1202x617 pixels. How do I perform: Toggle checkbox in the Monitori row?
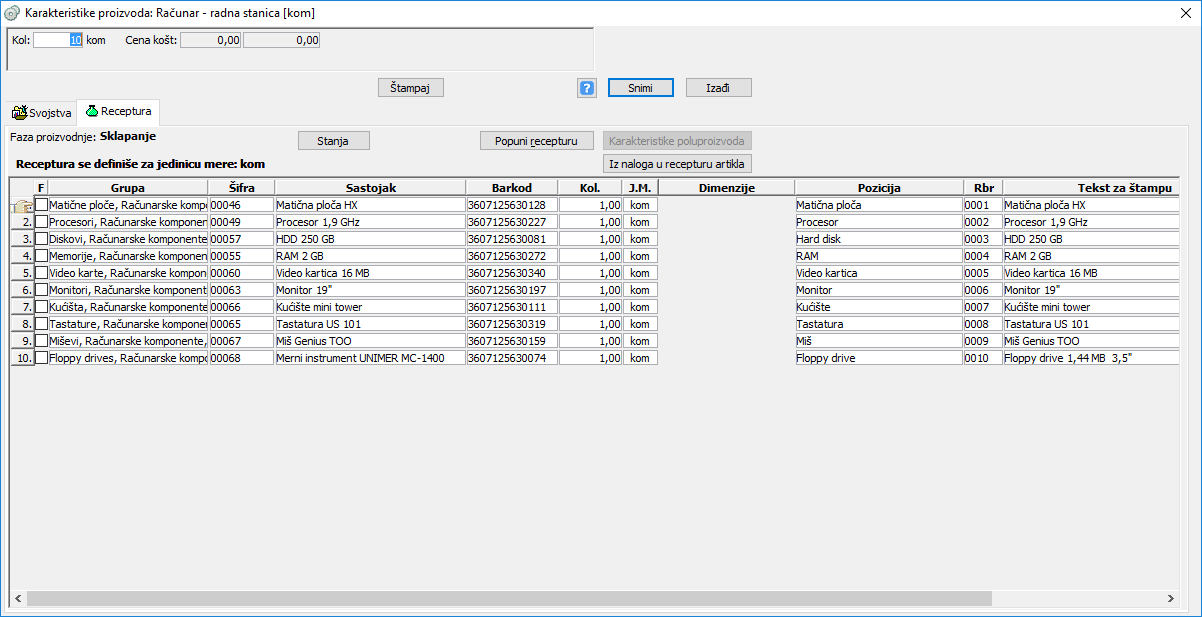42,290
